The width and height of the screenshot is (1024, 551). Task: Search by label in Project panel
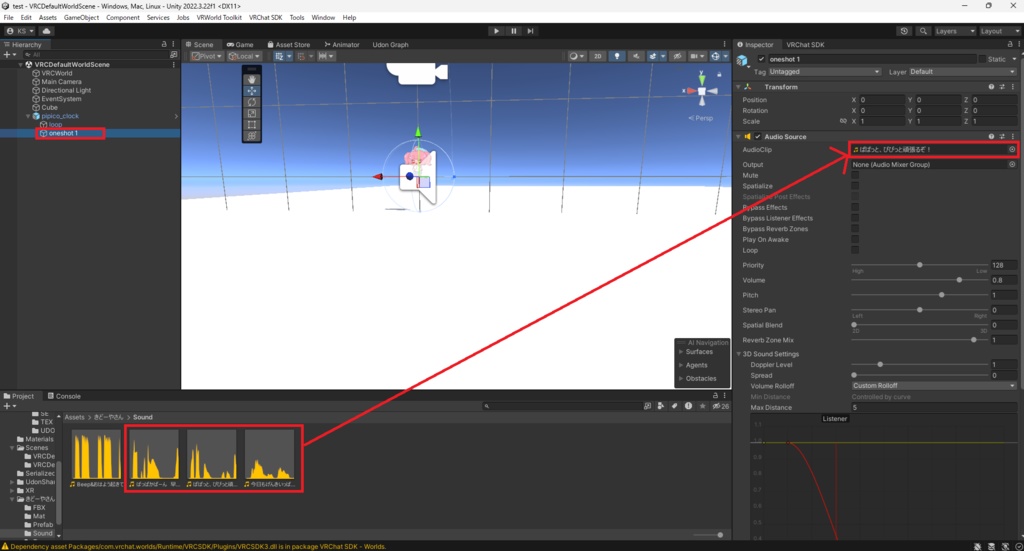point(675,406)
